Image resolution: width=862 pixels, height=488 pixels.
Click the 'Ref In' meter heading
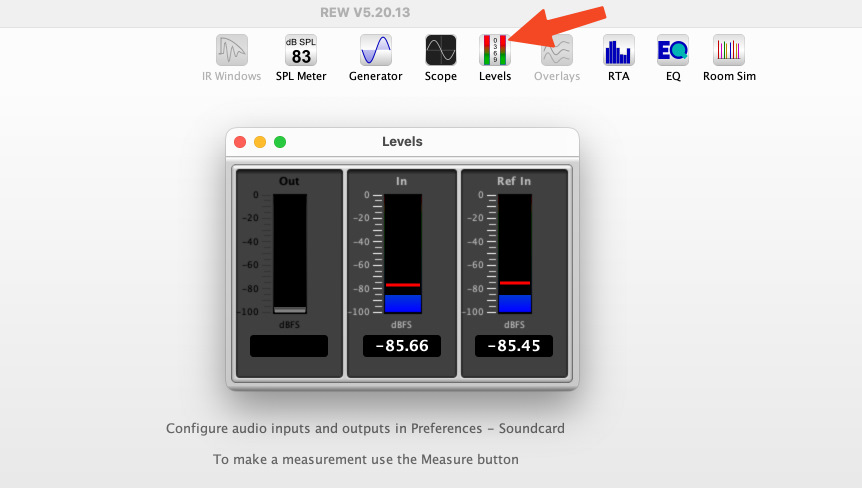(x=514, y=181)
